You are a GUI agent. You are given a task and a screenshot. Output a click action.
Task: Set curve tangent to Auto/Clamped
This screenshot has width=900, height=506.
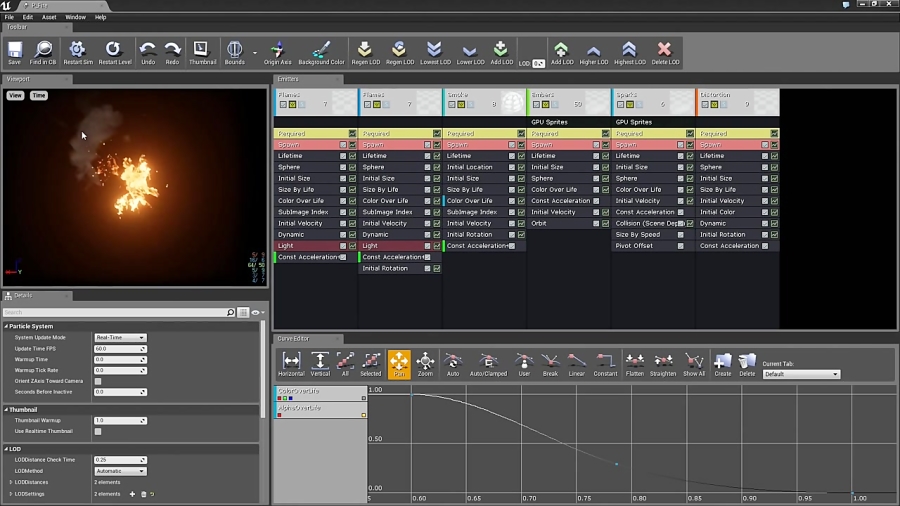(488, 365)
